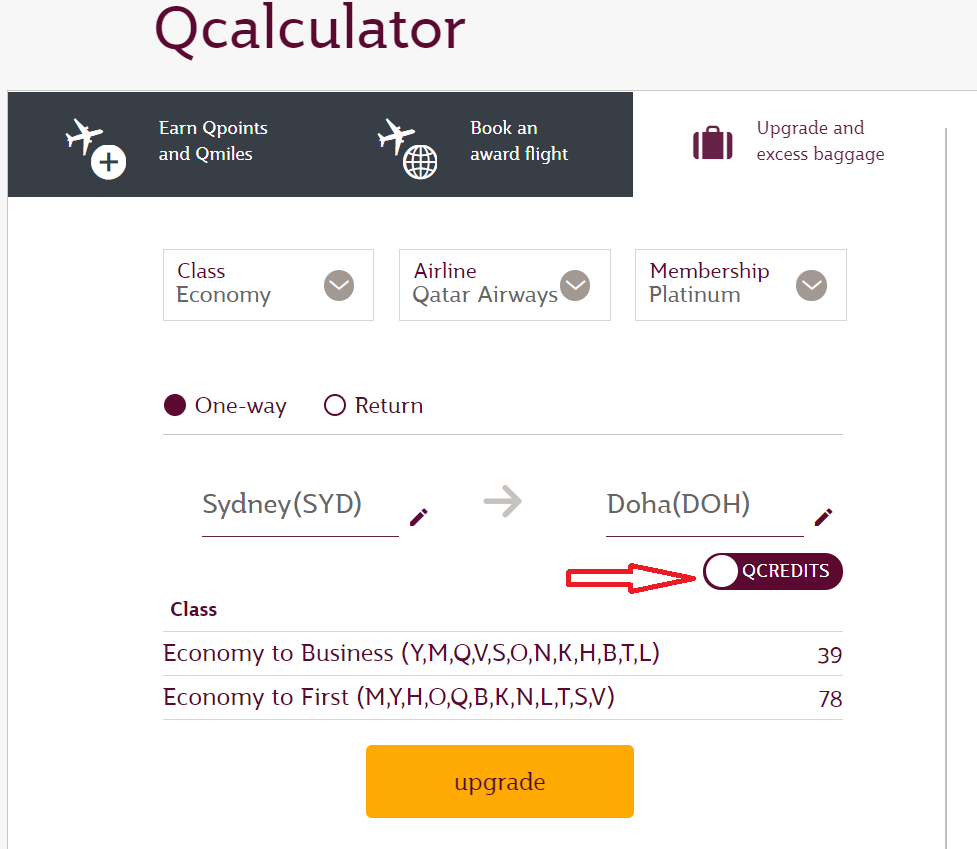Select the Economy to First row
The height and width of the screenshot is (849, 977).
(x=503, y=698)
